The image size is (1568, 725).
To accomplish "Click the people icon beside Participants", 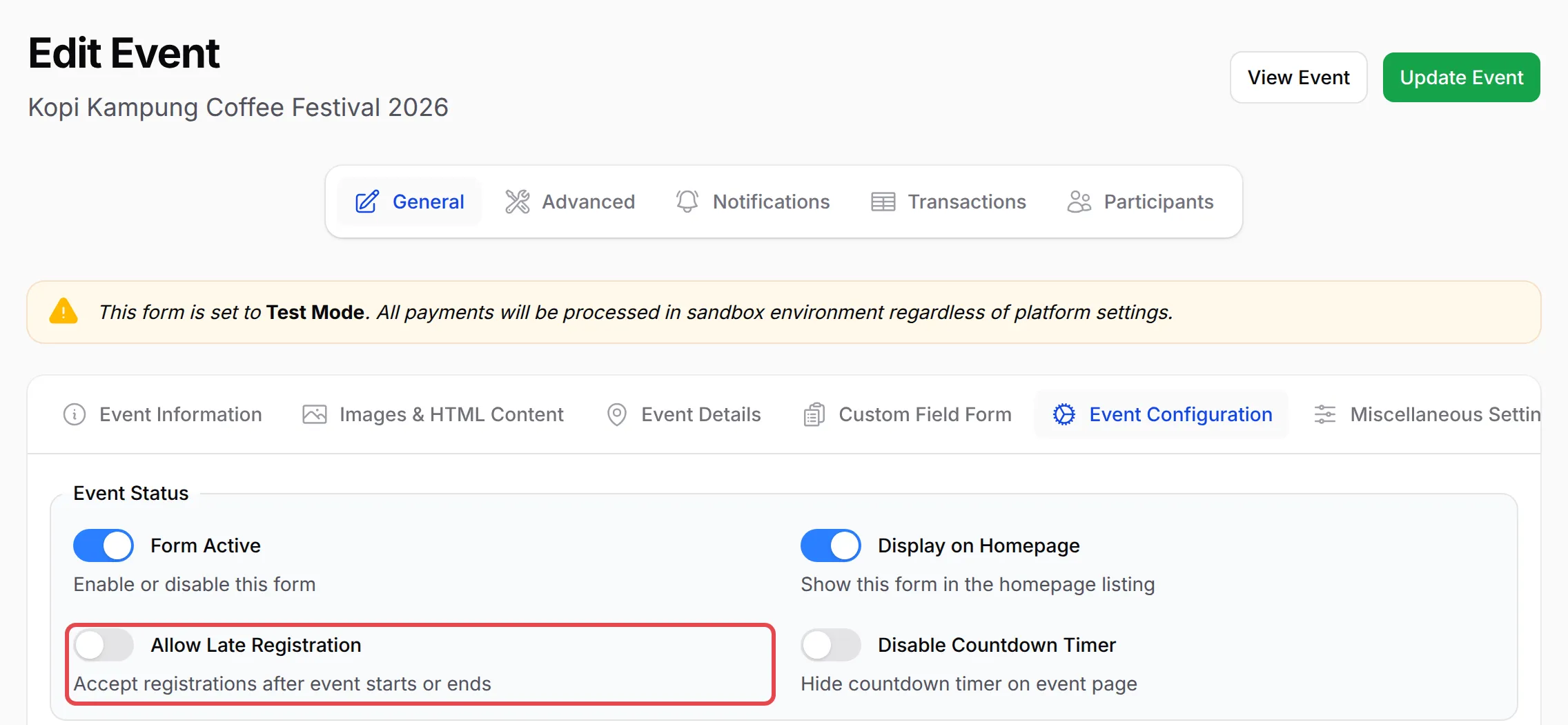I will click(1079, 202).
